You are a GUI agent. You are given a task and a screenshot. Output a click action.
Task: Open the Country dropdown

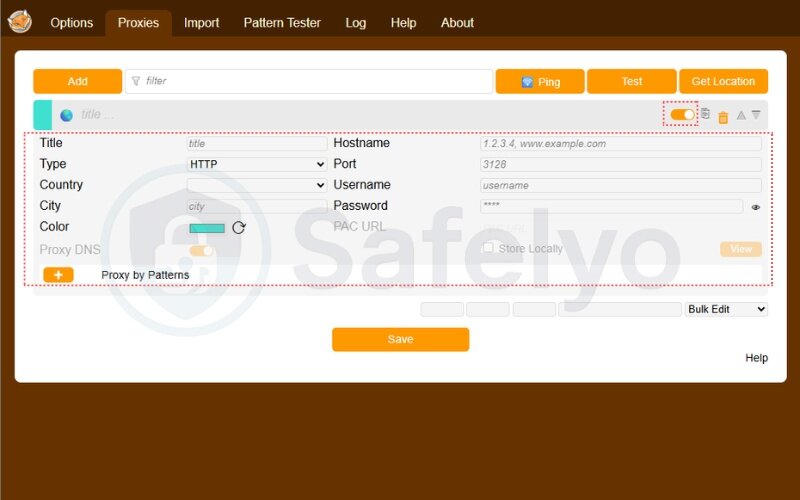257,185
